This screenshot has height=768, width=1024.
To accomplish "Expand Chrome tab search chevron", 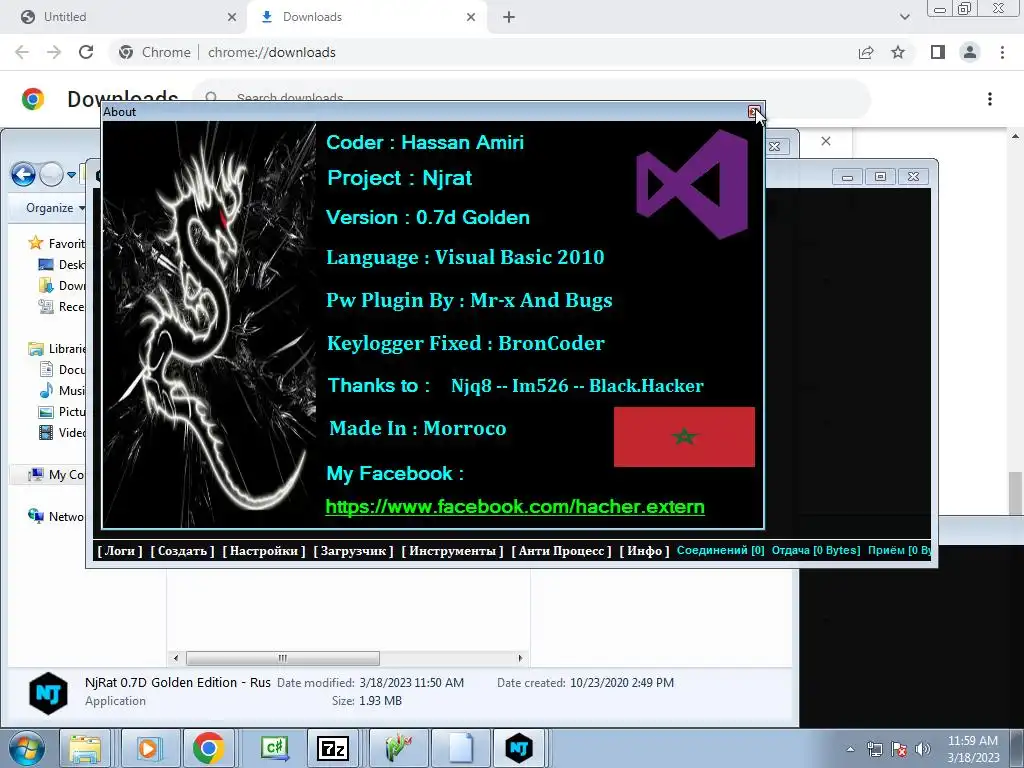I will coord(904,17).
